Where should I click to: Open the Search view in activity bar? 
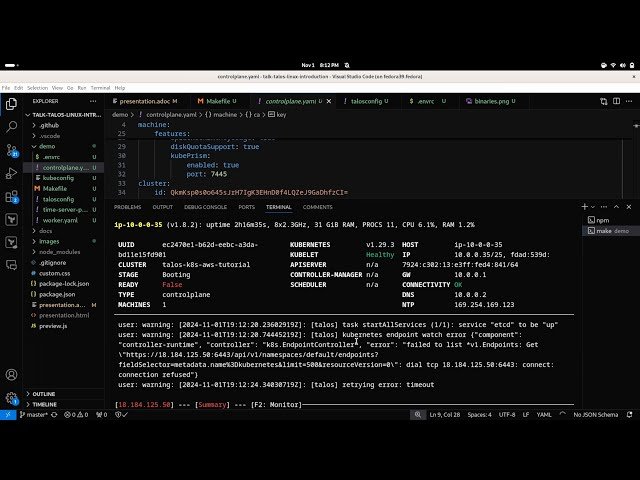12,127
